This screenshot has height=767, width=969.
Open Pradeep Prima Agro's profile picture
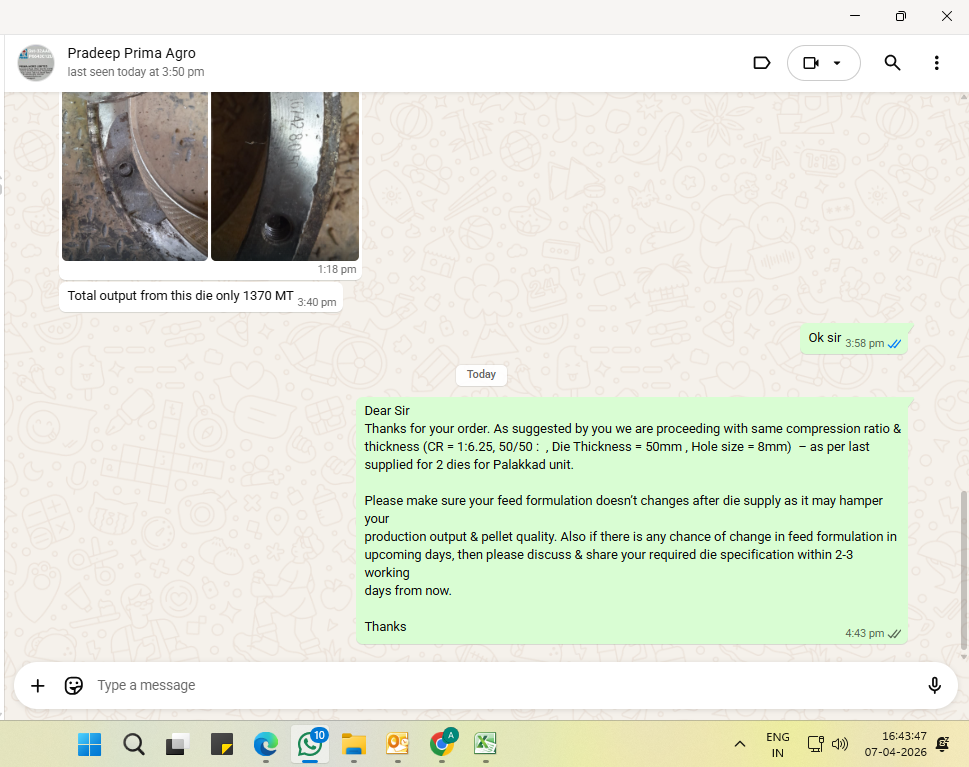coord(36,63)
